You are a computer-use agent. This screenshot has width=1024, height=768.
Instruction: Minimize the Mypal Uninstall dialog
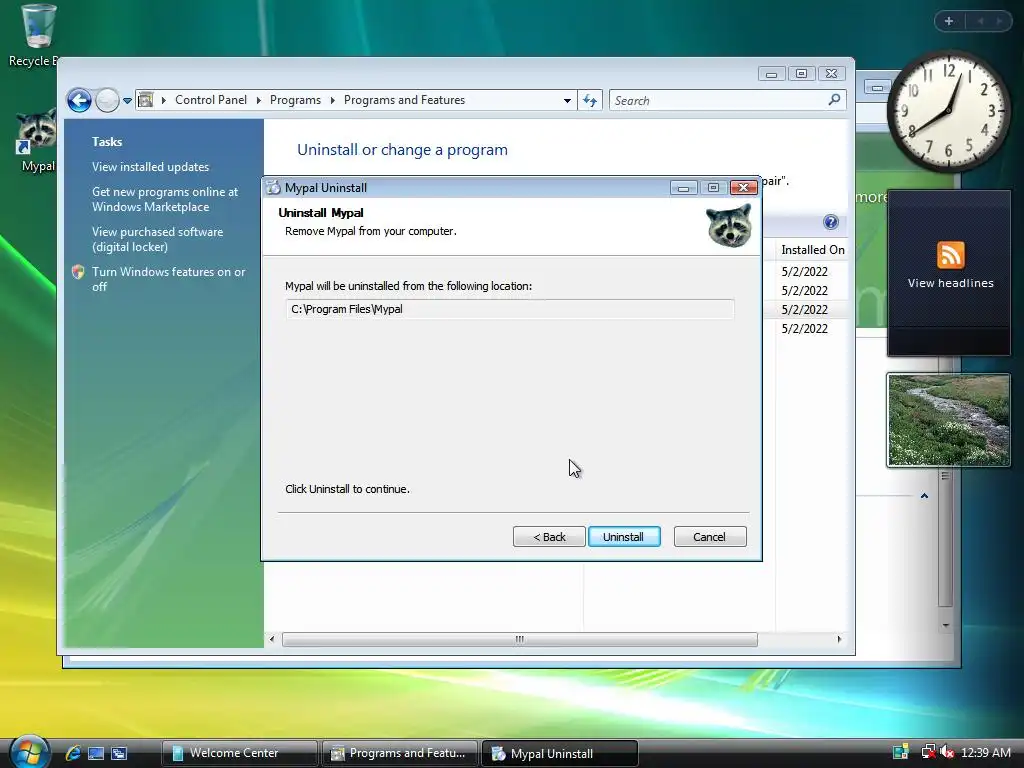683,188
